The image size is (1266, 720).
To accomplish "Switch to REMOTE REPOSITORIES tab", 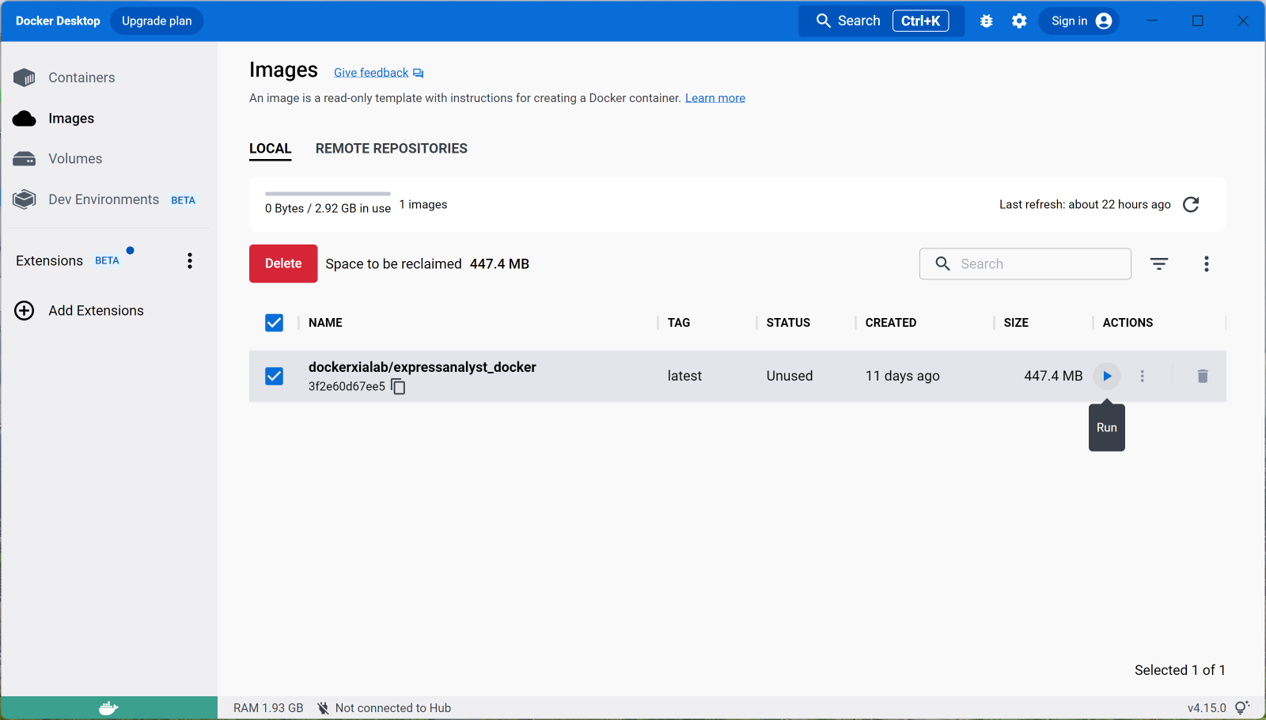I will pyautogui.click(x=391, y=149).
